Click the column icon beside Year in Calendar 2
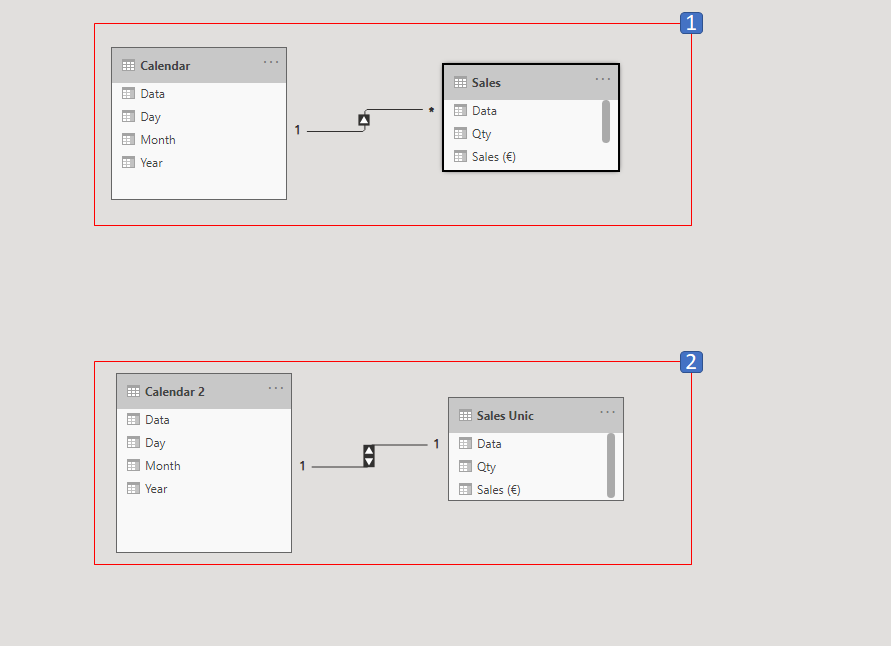 [x=133, y=488]
